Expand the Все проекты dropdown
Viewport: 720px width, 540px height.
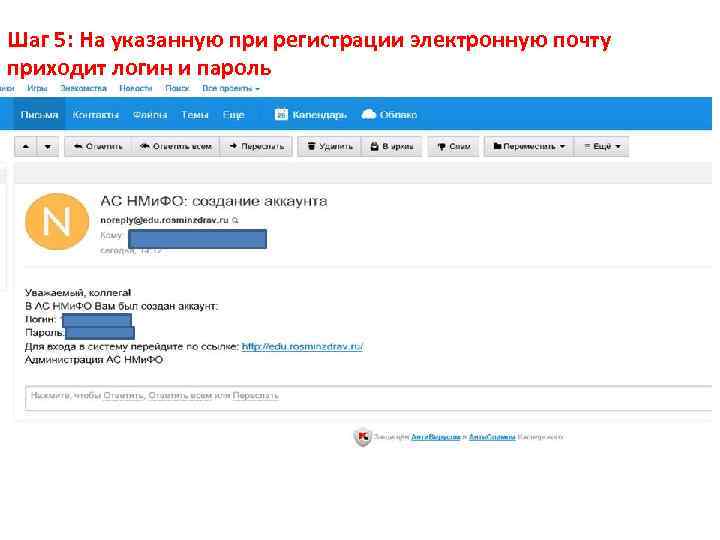coord(231,88)
